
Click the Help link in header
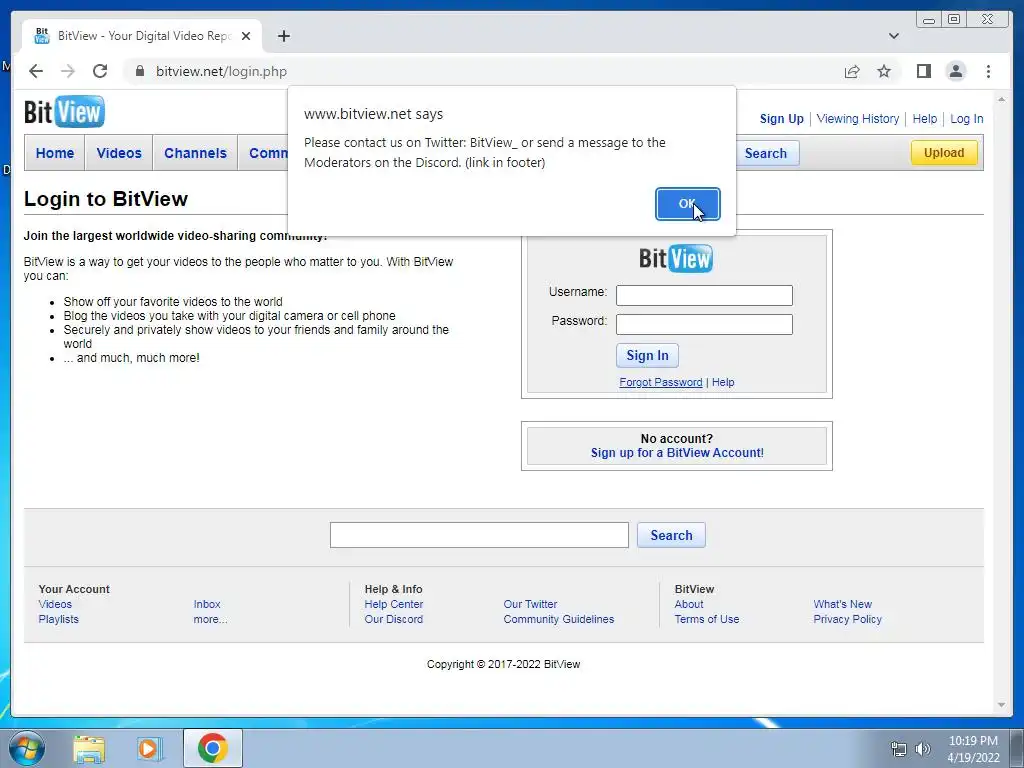[x=924, y=119]
